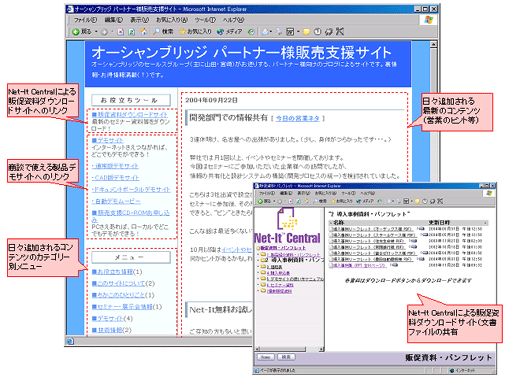Click the Home icon in the Net-It Central window toolbar
The height and width of the screenshot is (377, 520).
point(306,201)
